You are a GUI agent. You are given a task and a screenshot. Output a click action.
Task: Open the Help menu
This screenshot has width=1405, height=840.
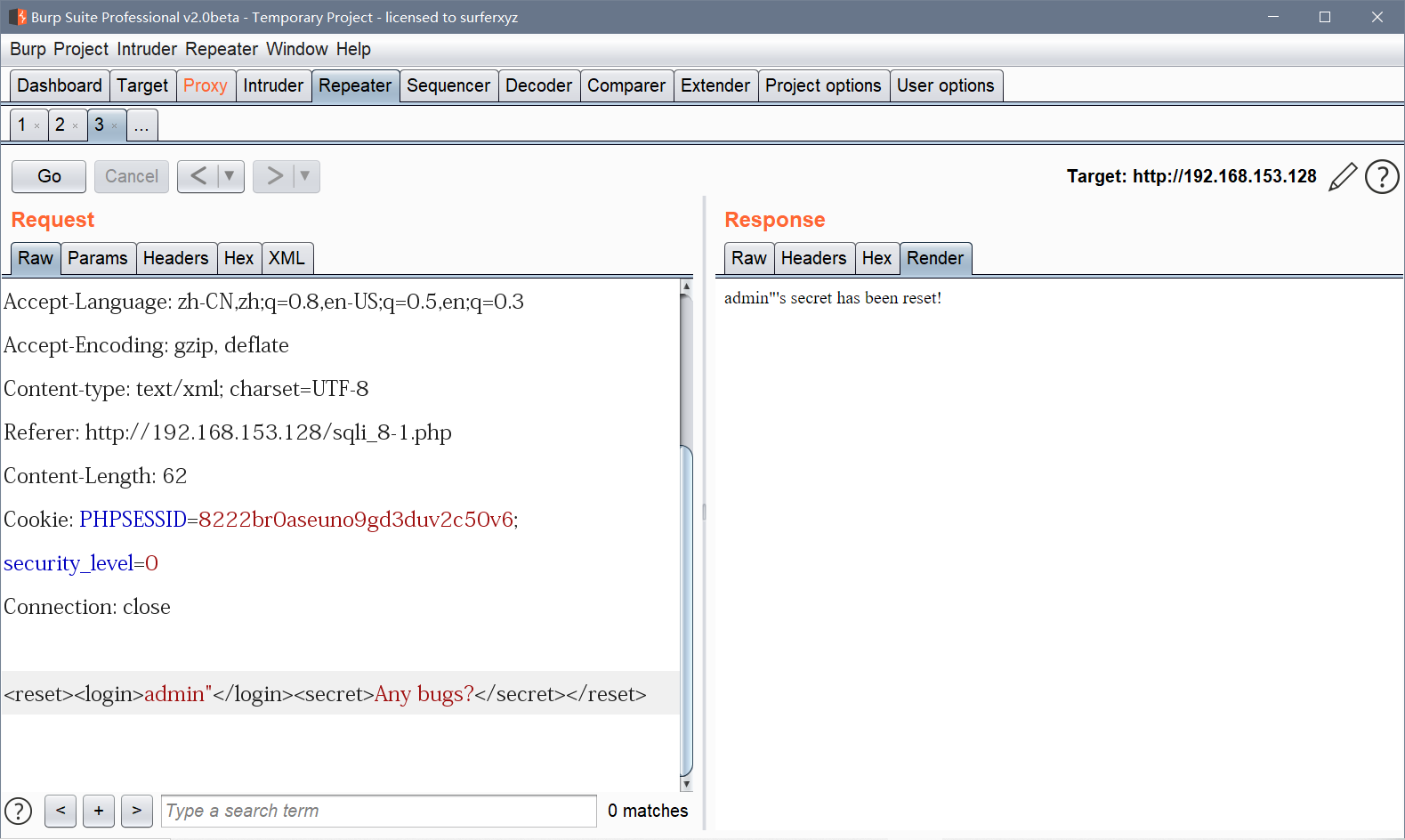(x=353, y=49)
